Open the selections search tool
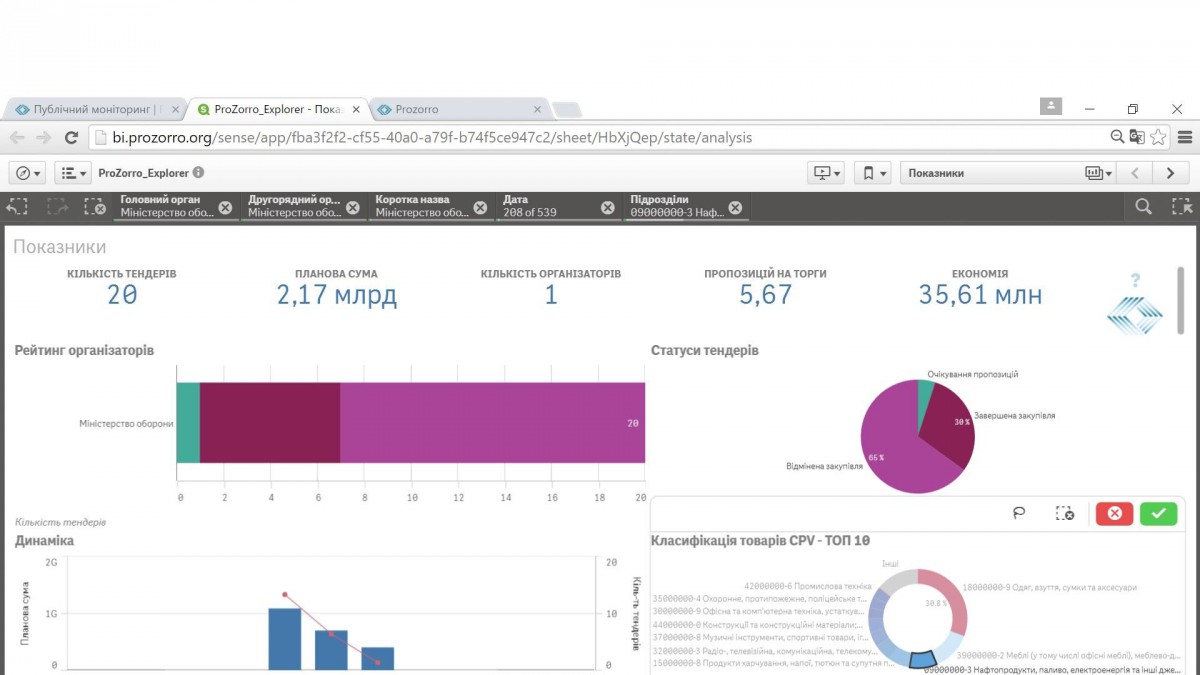 [x=1143, y=207]
